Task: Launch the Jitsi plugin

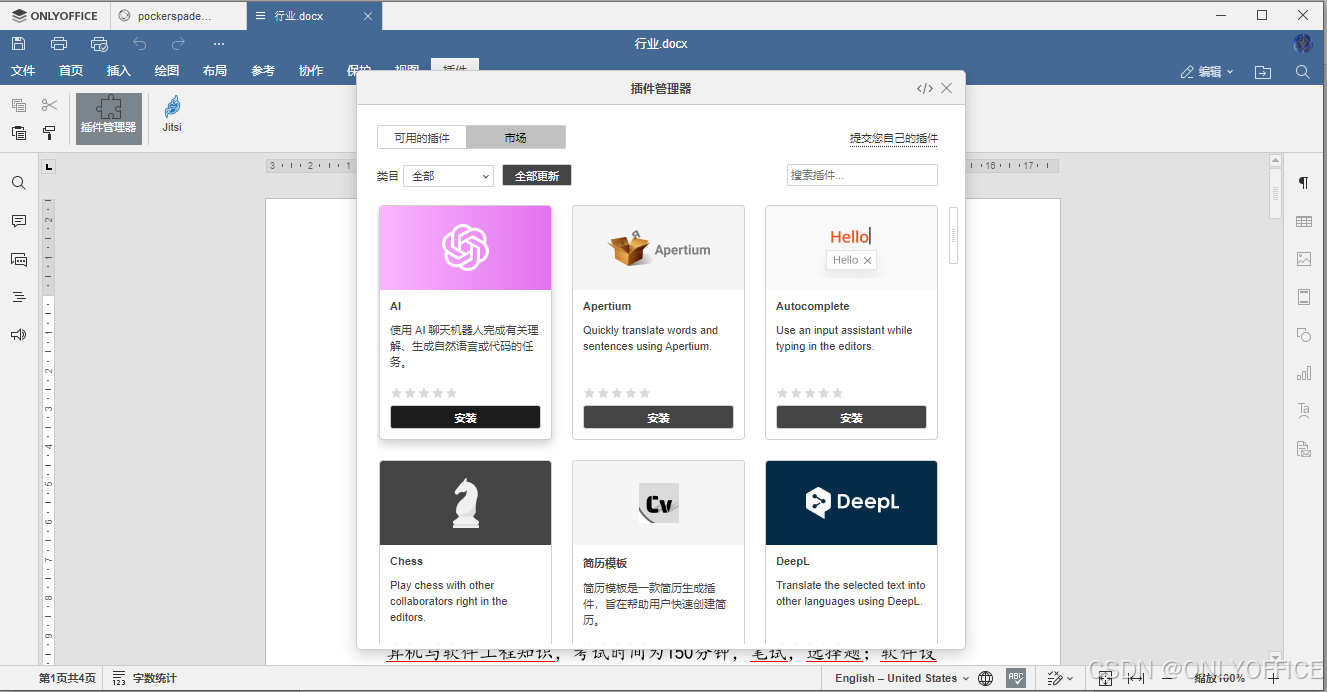Action: click(x=172, y=115)
